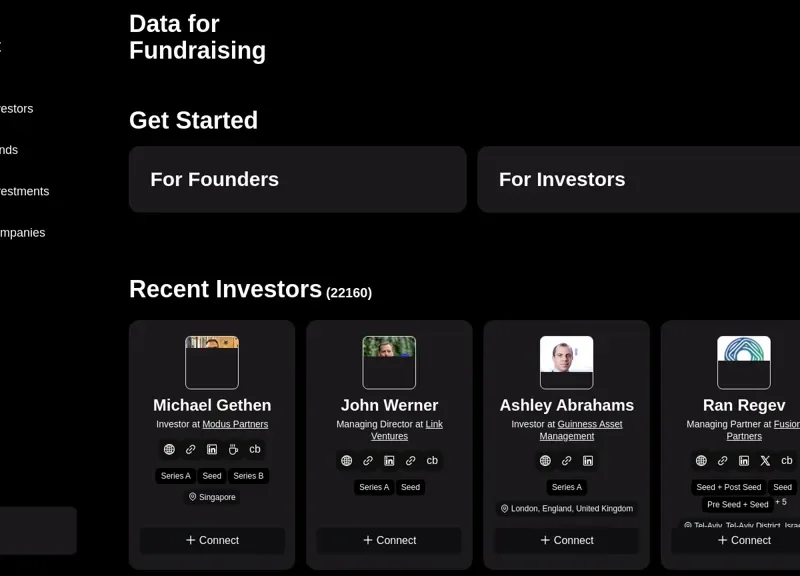Follow the Modus Partners link
800x576 pixels.
click(x=235, y=424)
